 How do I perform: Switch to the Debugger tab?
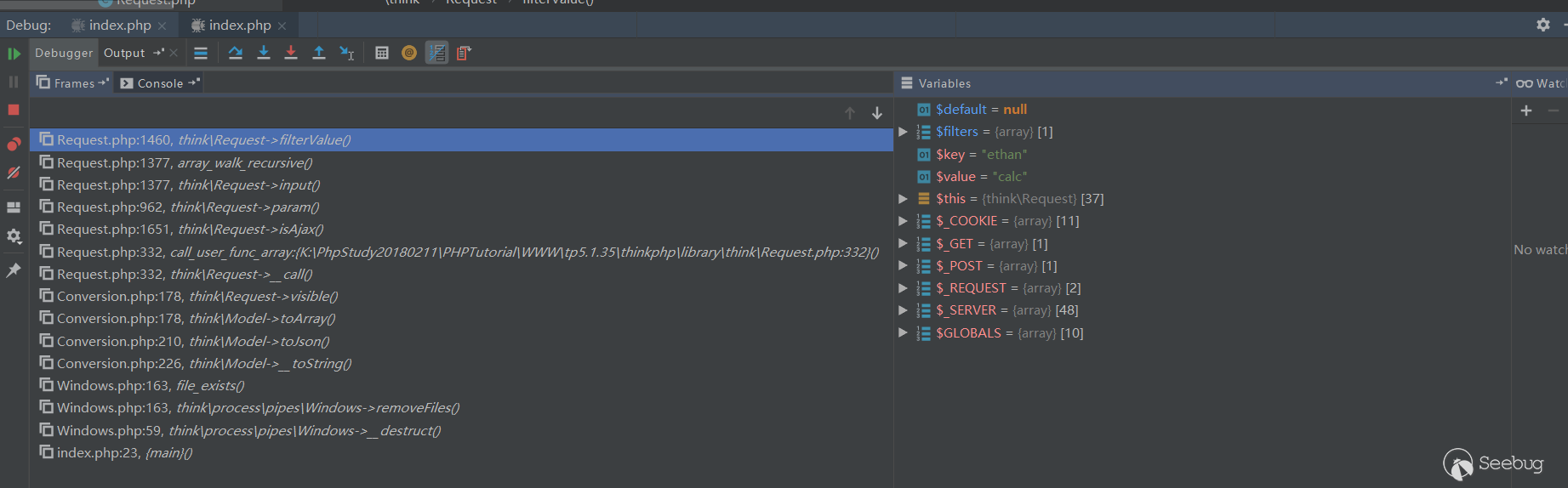pos(64,53)
